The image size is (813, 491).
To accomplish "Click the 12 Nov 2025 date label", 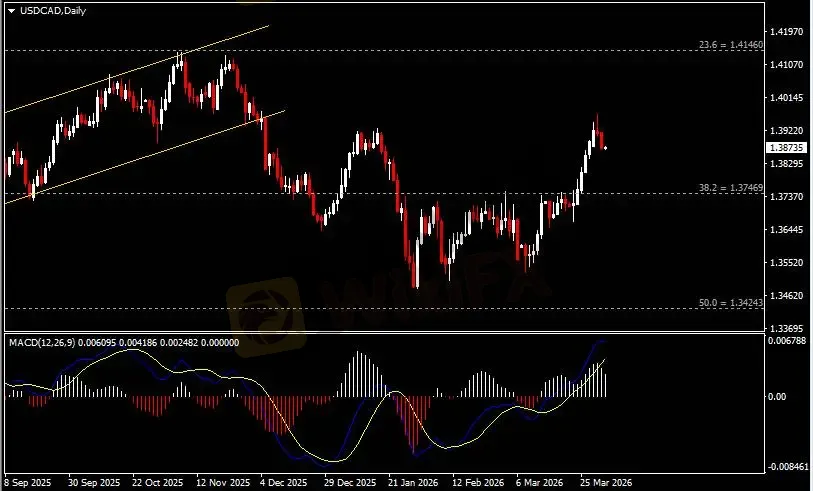I will tap(223, 483).
